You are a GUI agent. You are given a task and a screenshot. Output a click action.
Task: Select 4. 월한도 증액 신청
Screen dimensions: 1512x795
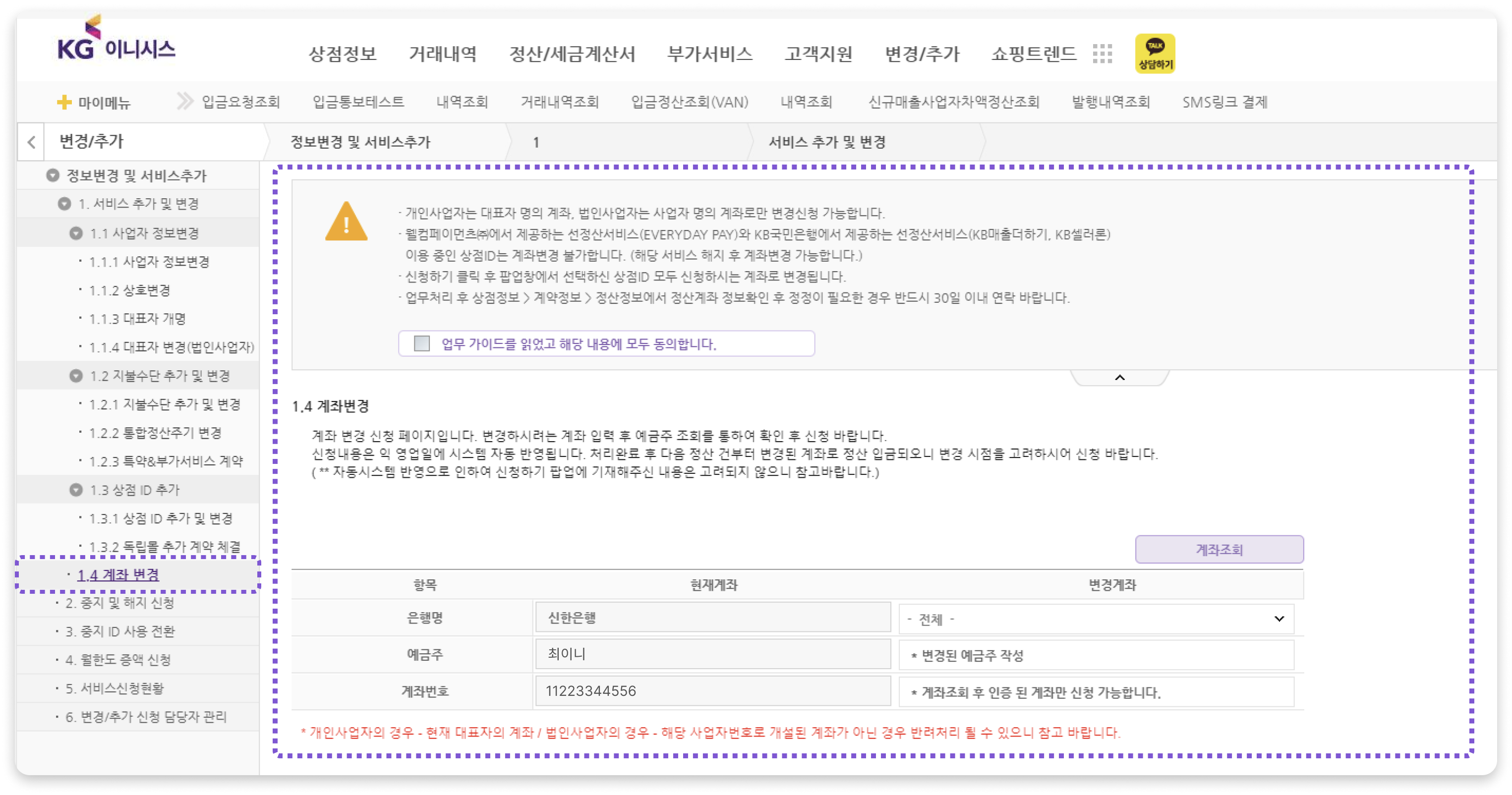tap(118, 660)
